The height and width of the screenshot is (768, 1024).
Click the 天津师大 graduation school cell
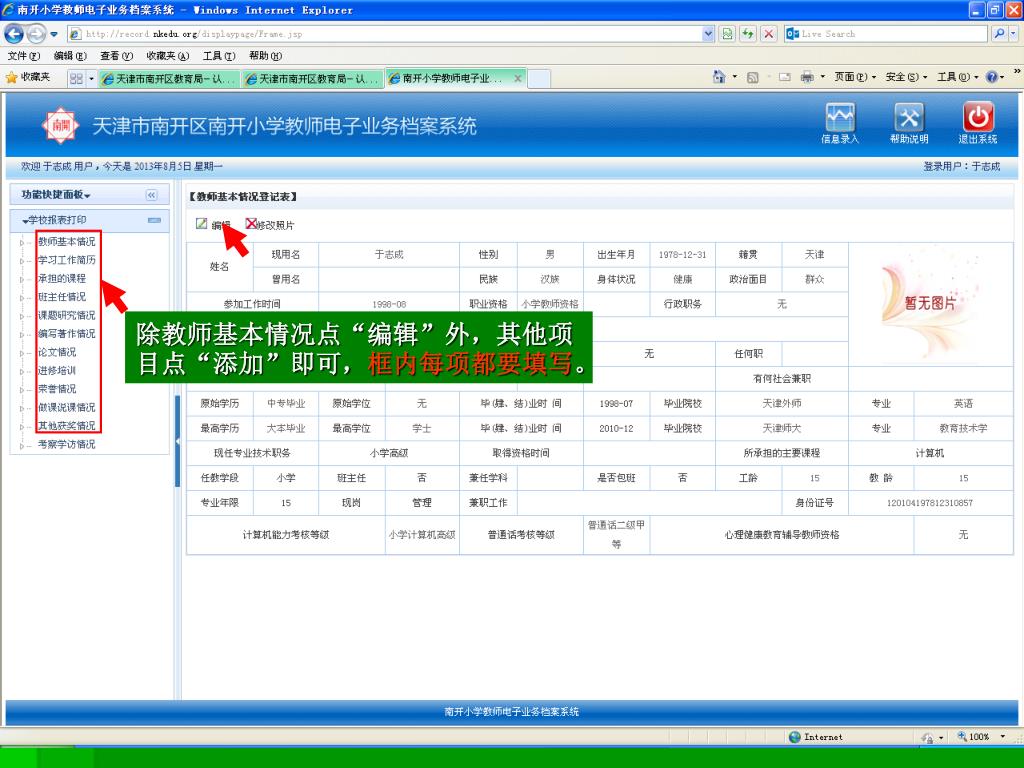782,428
